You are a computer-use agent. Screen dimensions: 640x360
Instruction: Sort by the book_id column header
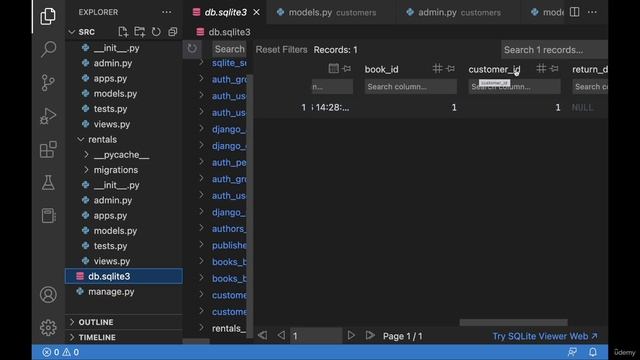coord(381,69)
